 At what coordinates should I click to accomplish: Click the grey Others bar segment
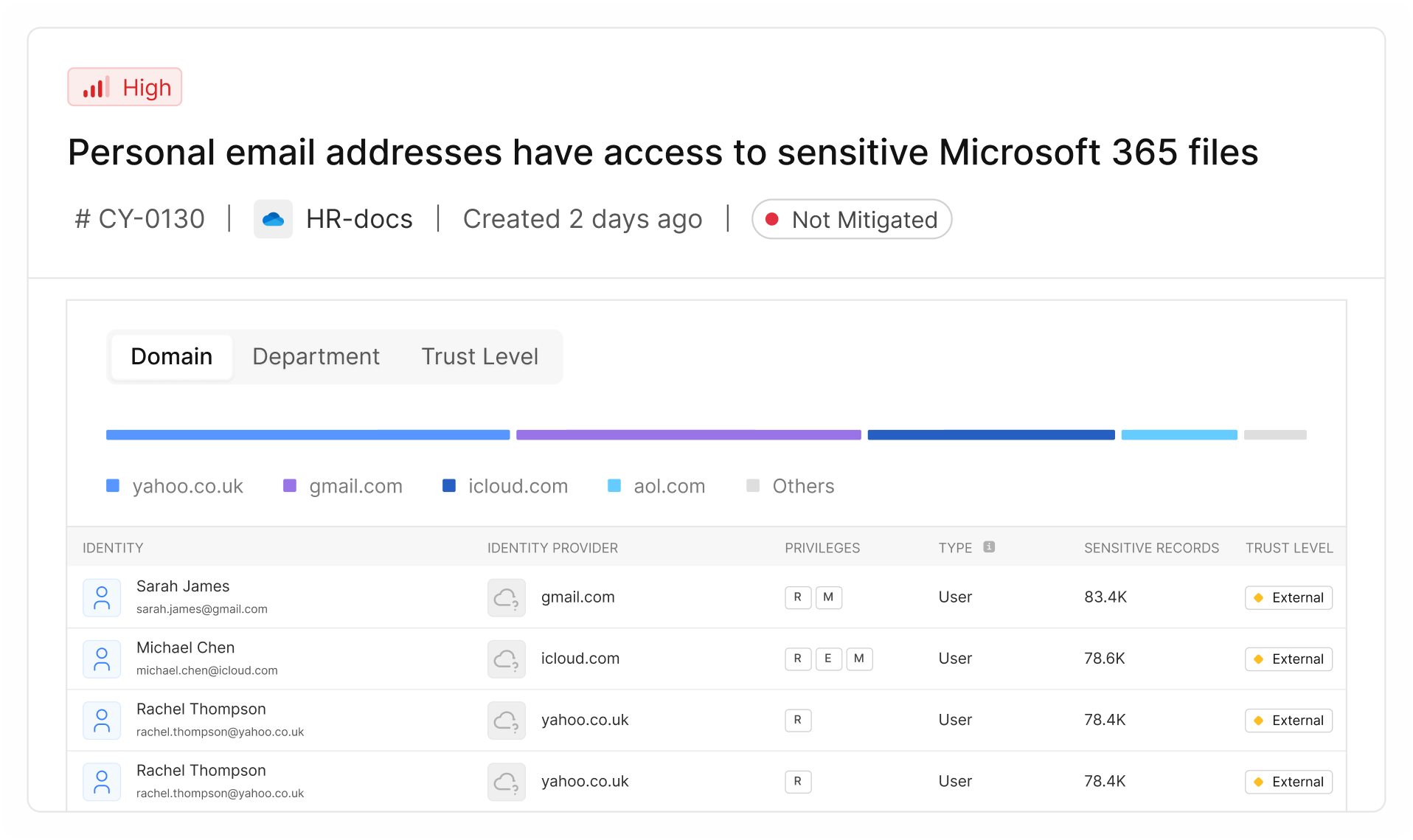[x=1275, y=435]
